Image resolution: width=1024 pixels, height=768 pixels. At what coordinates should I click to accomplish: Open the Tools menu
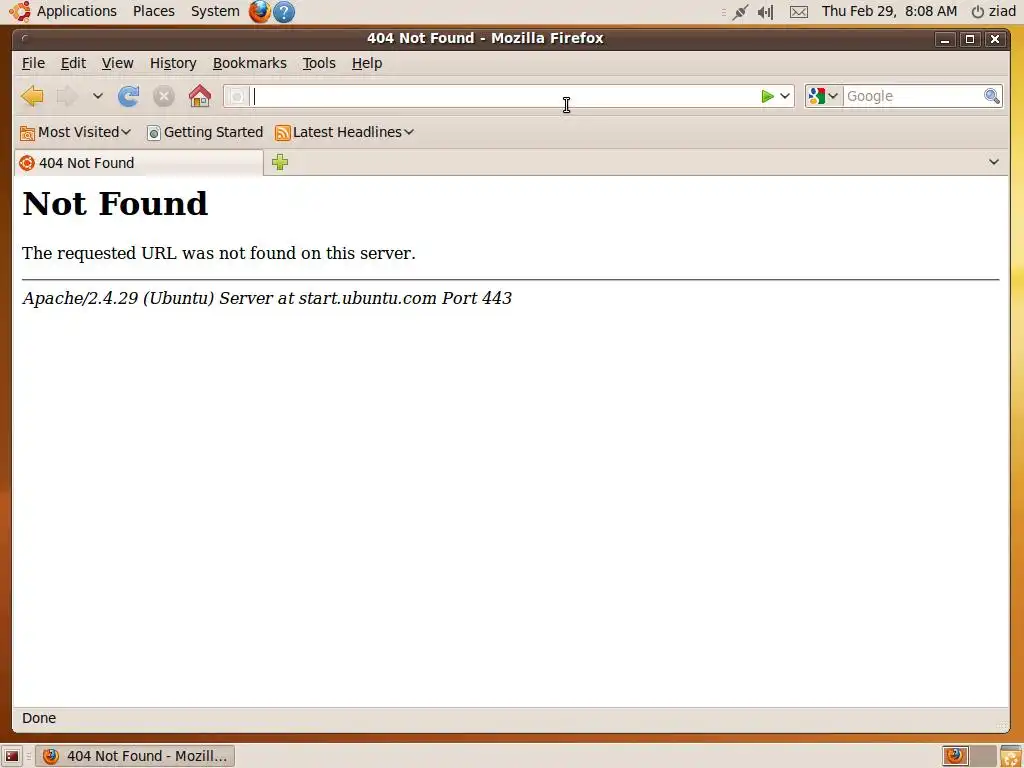coord(319,63)
